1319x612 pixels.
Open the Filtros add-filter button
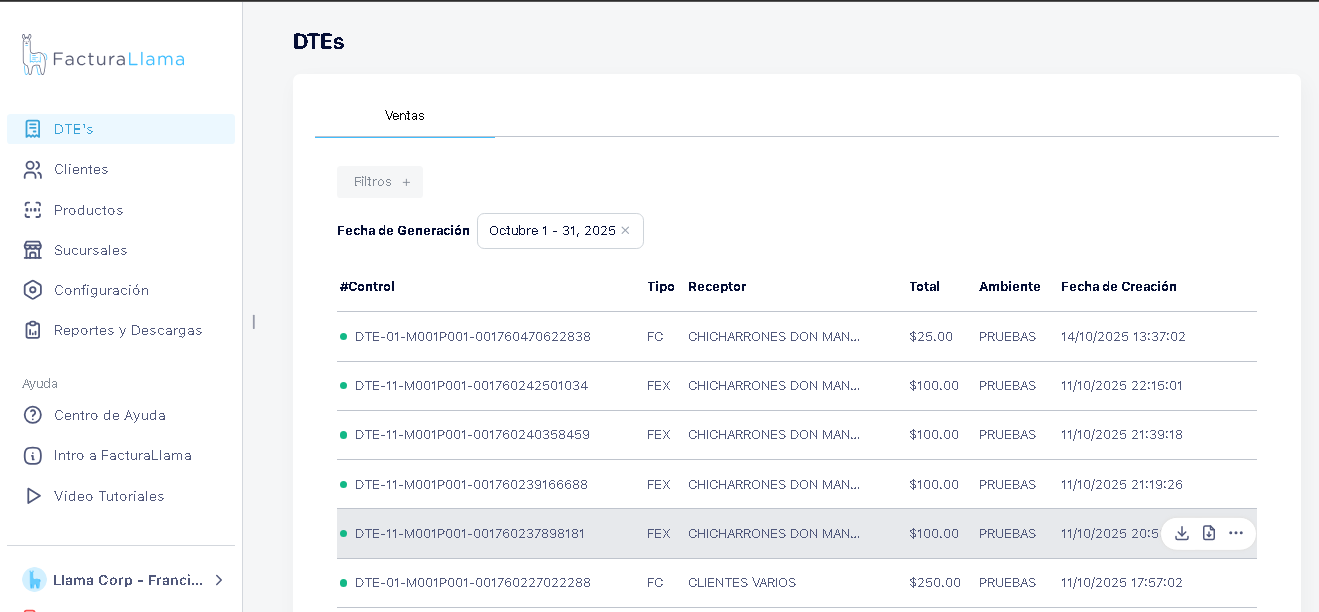[380, 182]
